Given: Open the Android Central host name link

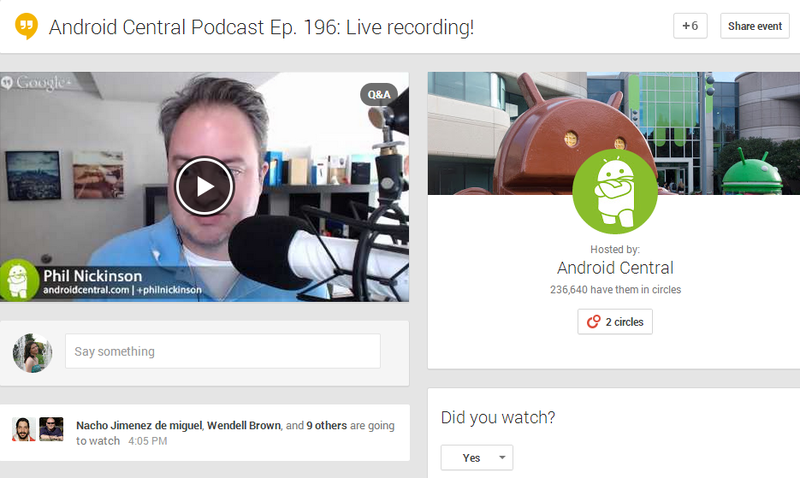Looking at the screenshot, I should point(615,268).
